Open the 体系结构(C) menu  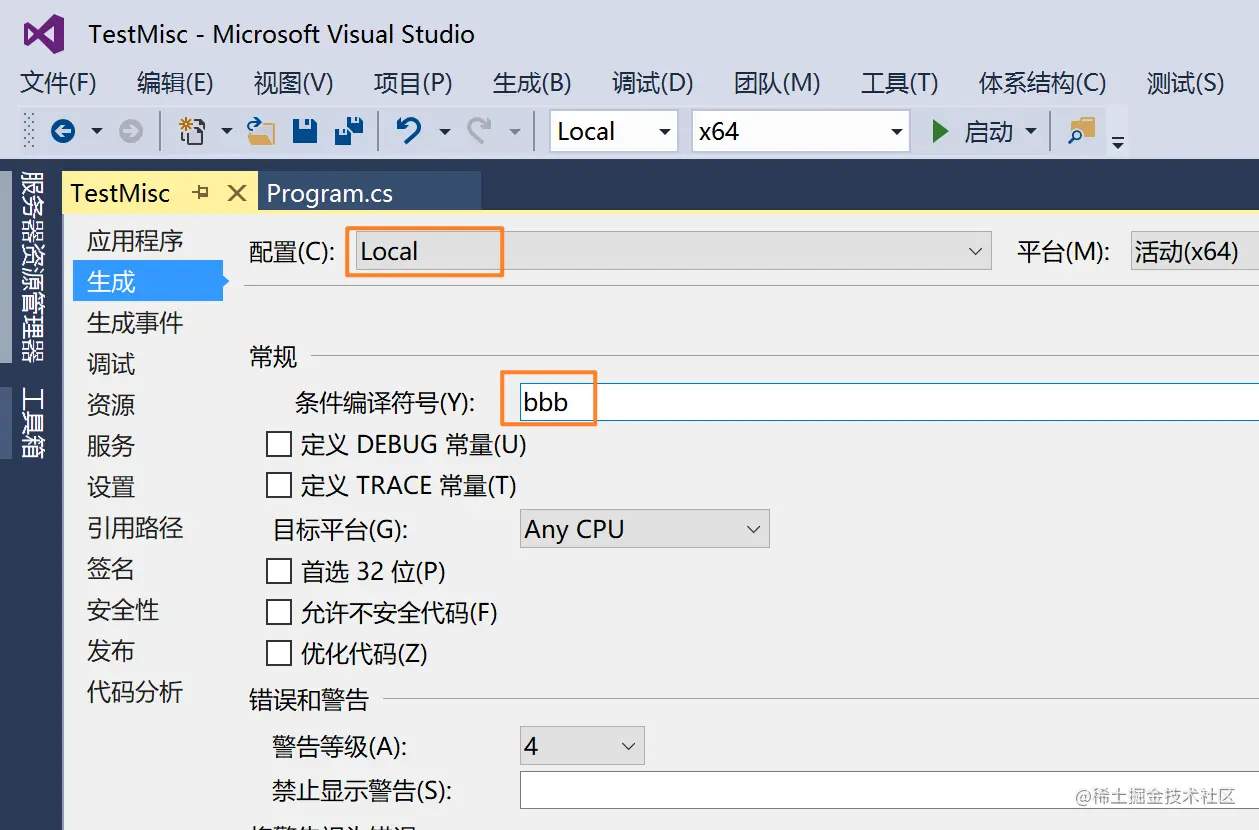coord(1042,83)
